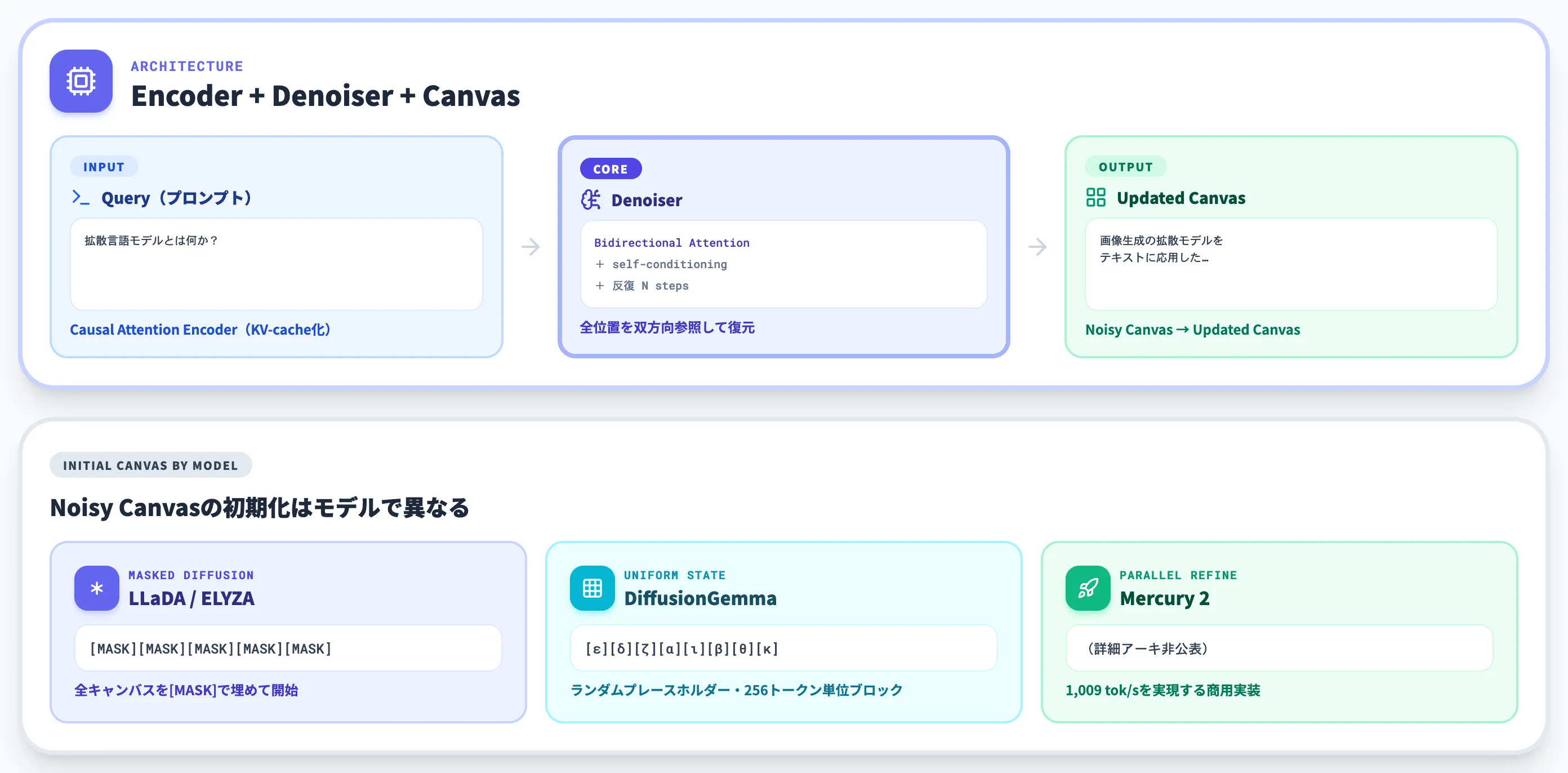Click the brain icon beside Denoiser
This screenshot has height=773, width=1568.
[x=590, y=200]
